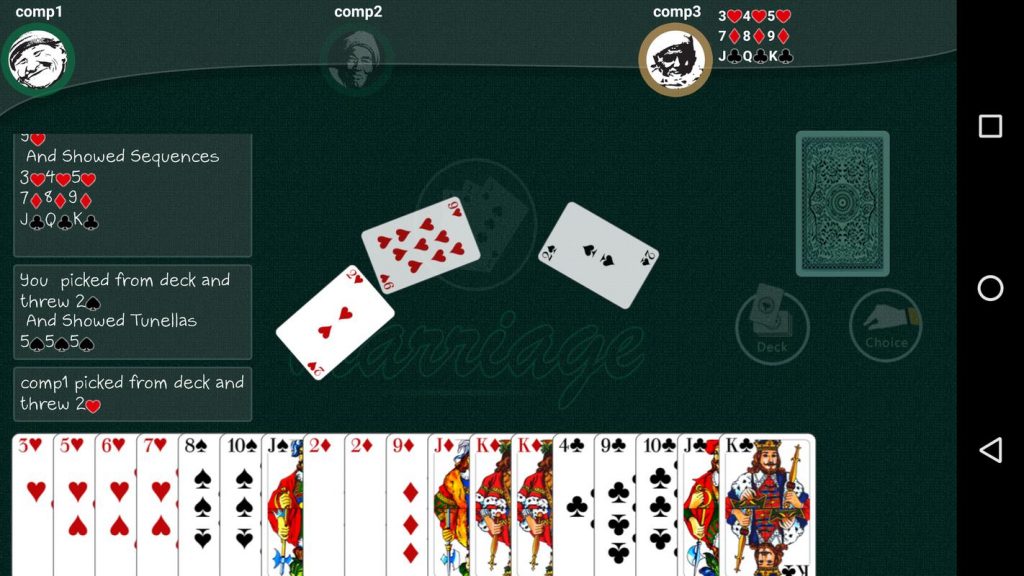Select the King of clubs in hand
Viewport: 1024px width, 576px height.
768,505
